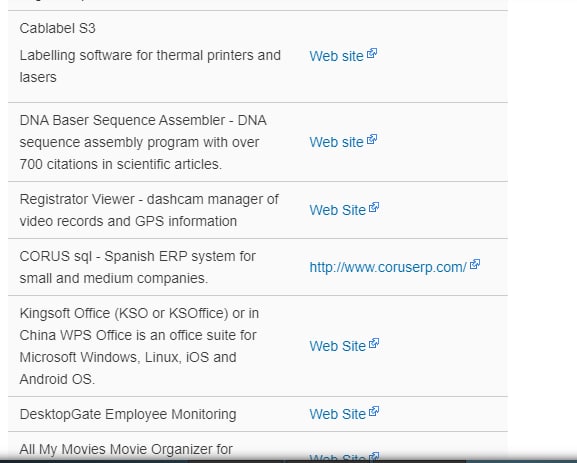Click external-link icon beside All My Movies link

tap(374, 457)
